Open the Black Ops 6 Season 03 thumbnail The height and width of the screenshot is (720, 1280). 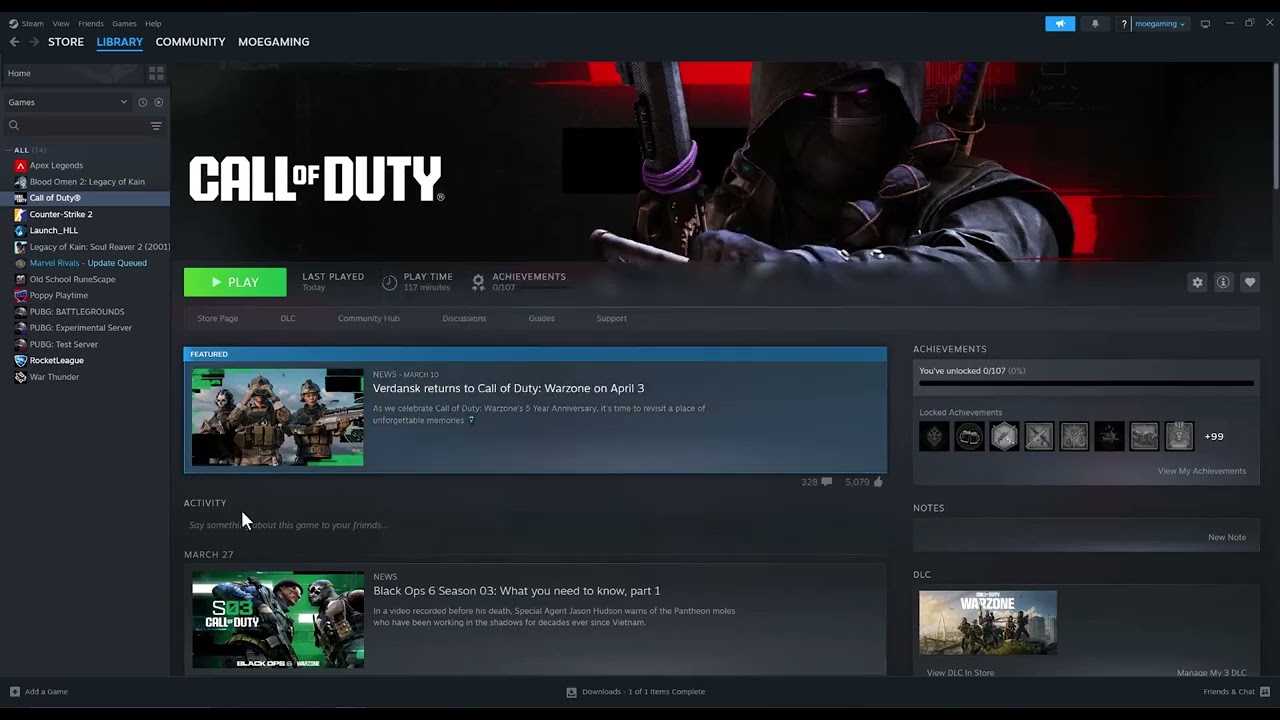pos(278,620)
